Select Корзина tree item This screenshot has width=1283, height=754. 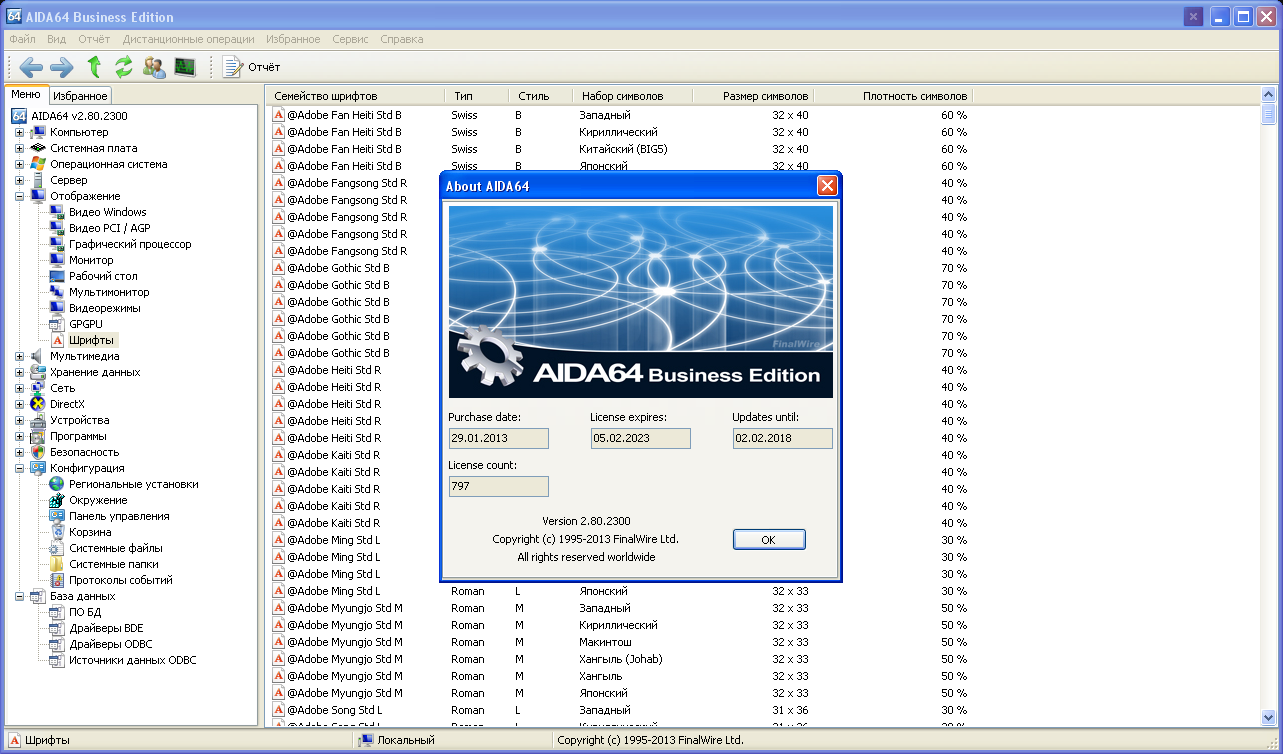click(x=90, y=532)
